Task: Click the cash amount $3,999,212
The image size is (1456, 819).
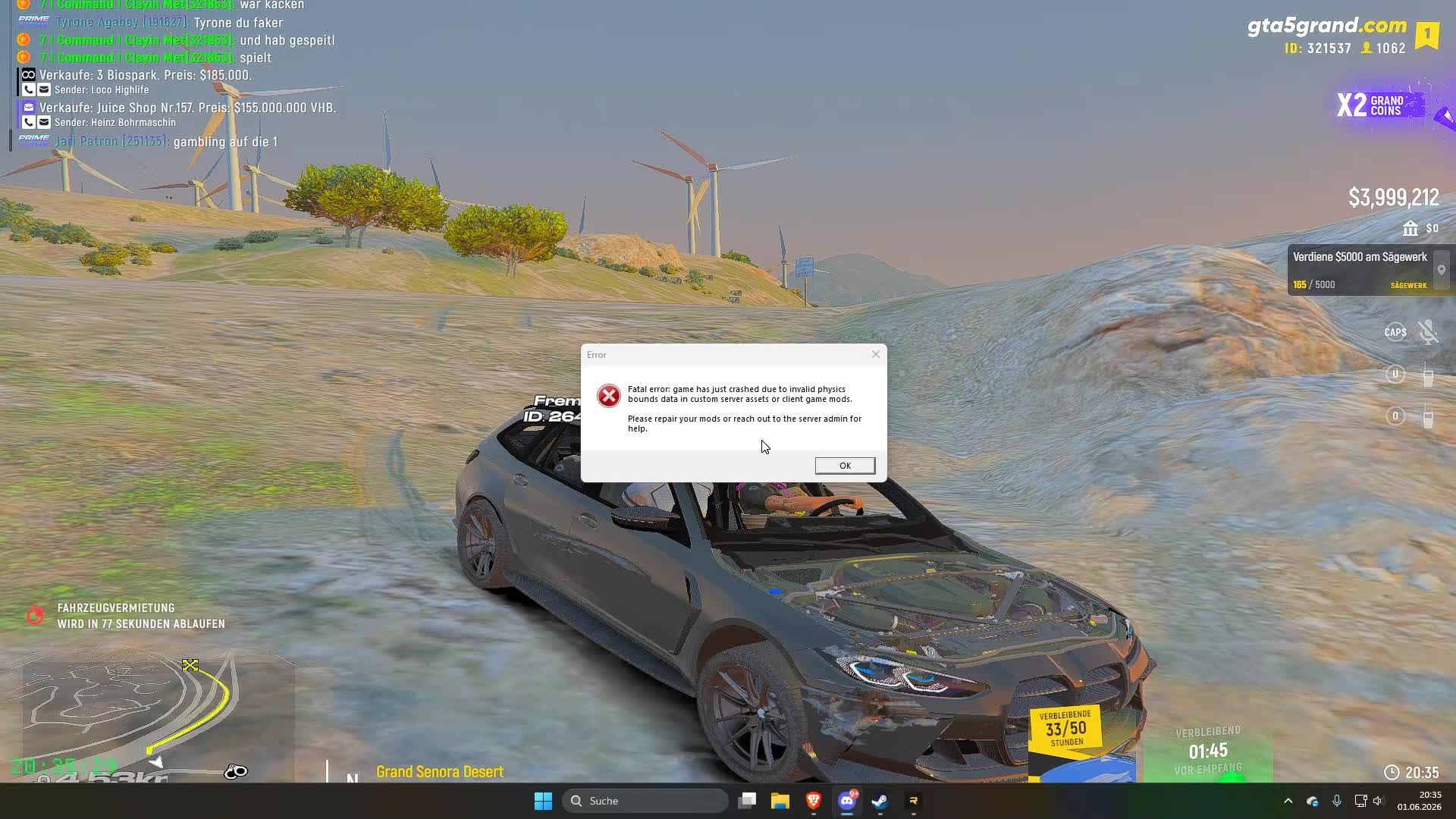Action: pos(1393,198)
